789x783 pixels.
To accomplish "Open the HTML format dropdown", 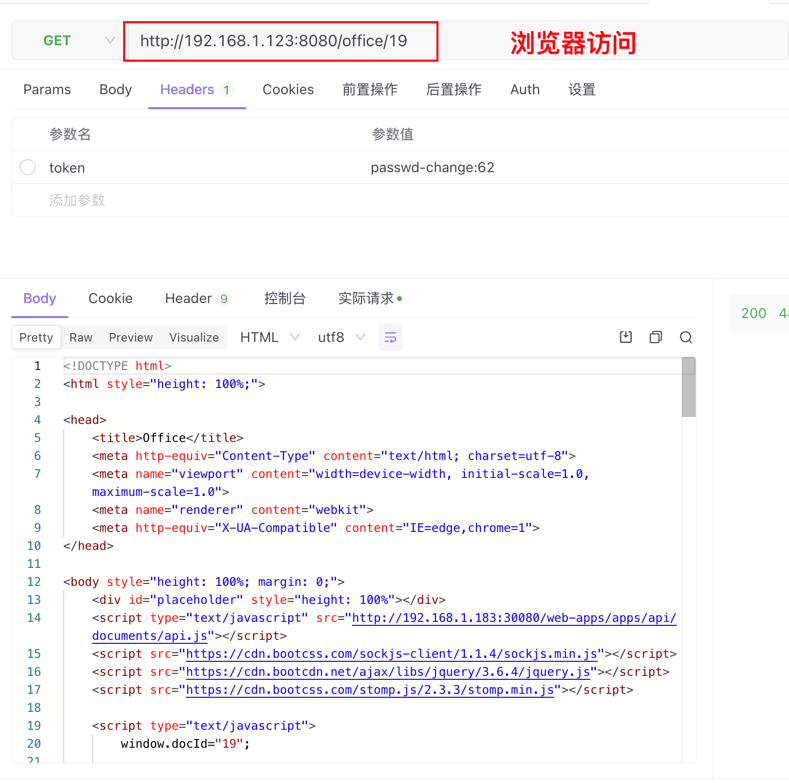I will click(270, 337).
